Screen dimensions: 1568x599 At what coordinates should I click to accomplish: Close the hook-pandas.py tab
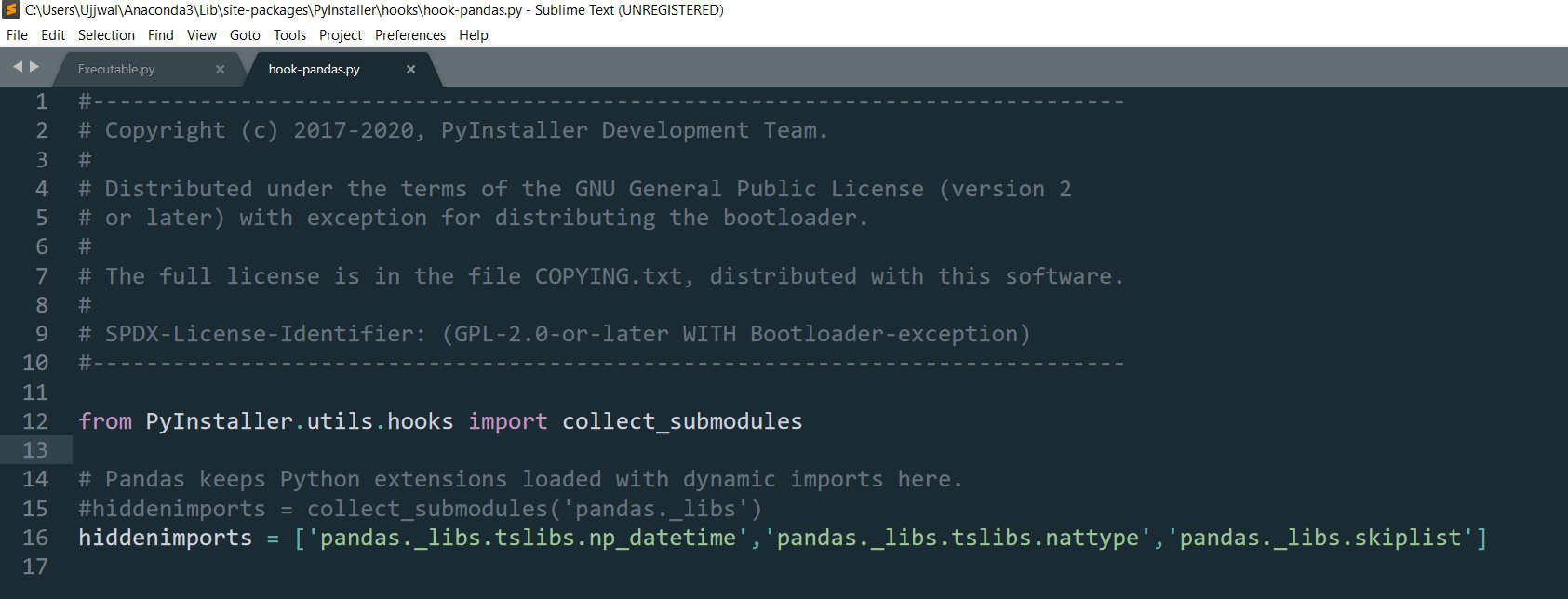tap(410, 70)
